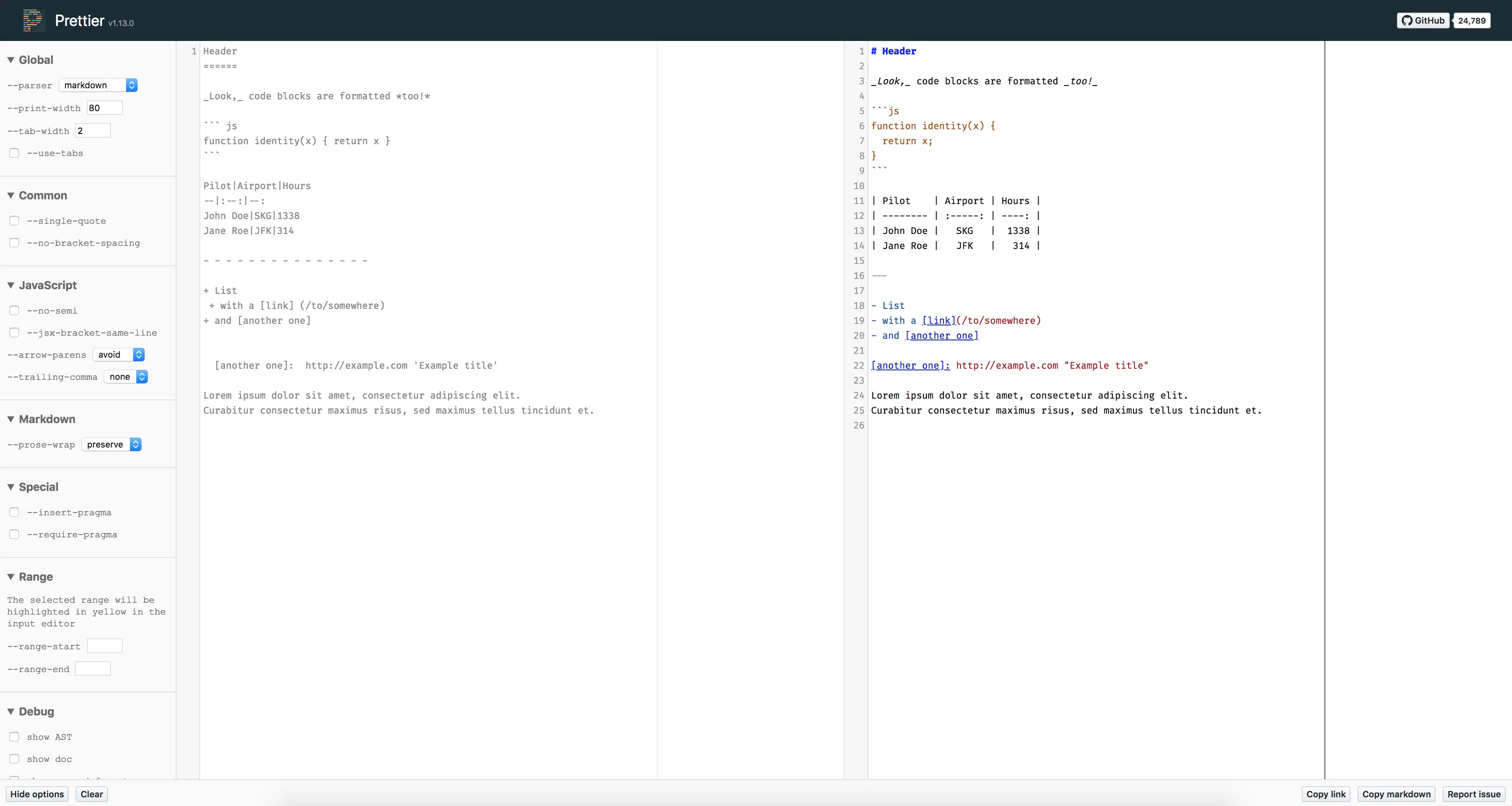
Task: Collapse the Common options section
Action: coord(10,195)
